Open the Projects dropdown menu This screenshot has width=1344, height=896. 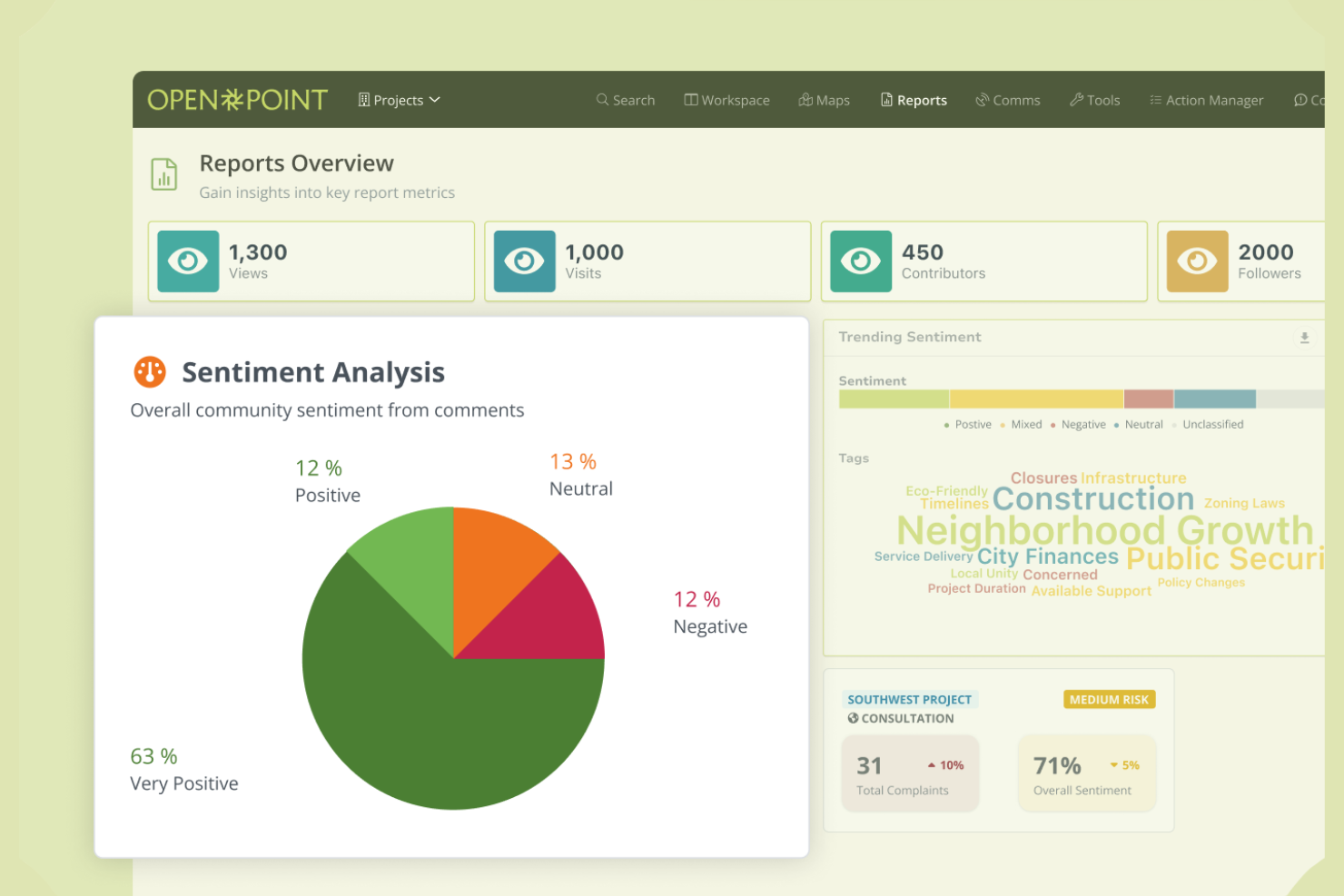(x=399, y=100)
